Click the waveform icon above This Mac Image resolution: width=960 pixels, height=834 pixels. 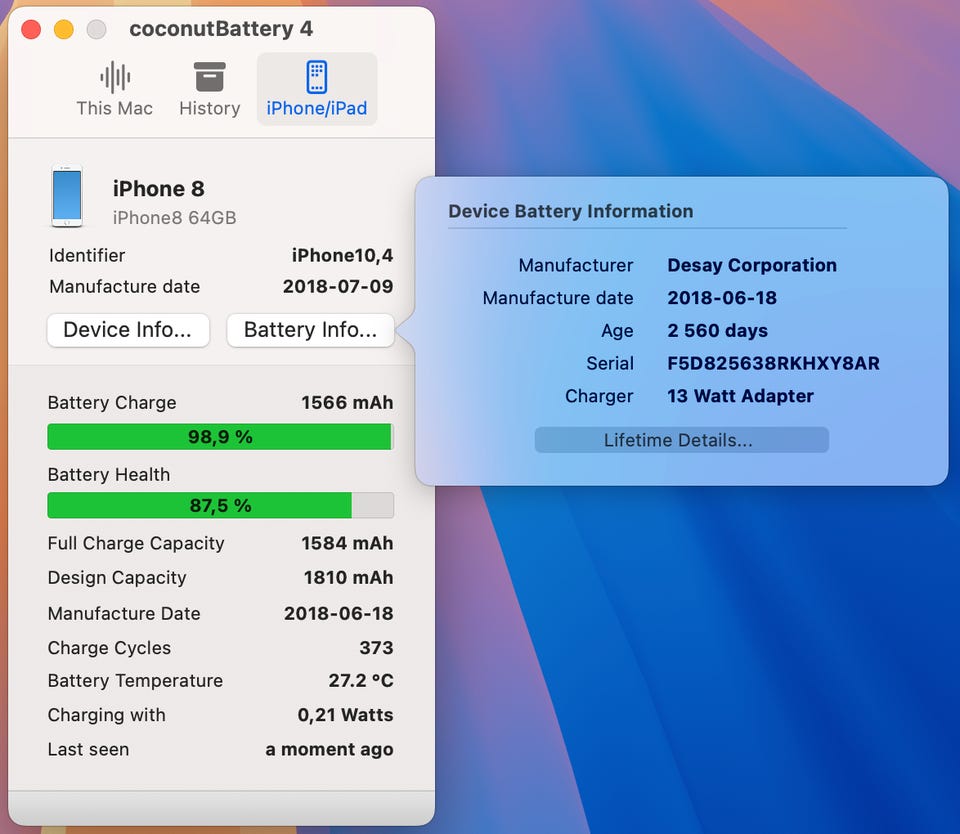pos(115,77)
